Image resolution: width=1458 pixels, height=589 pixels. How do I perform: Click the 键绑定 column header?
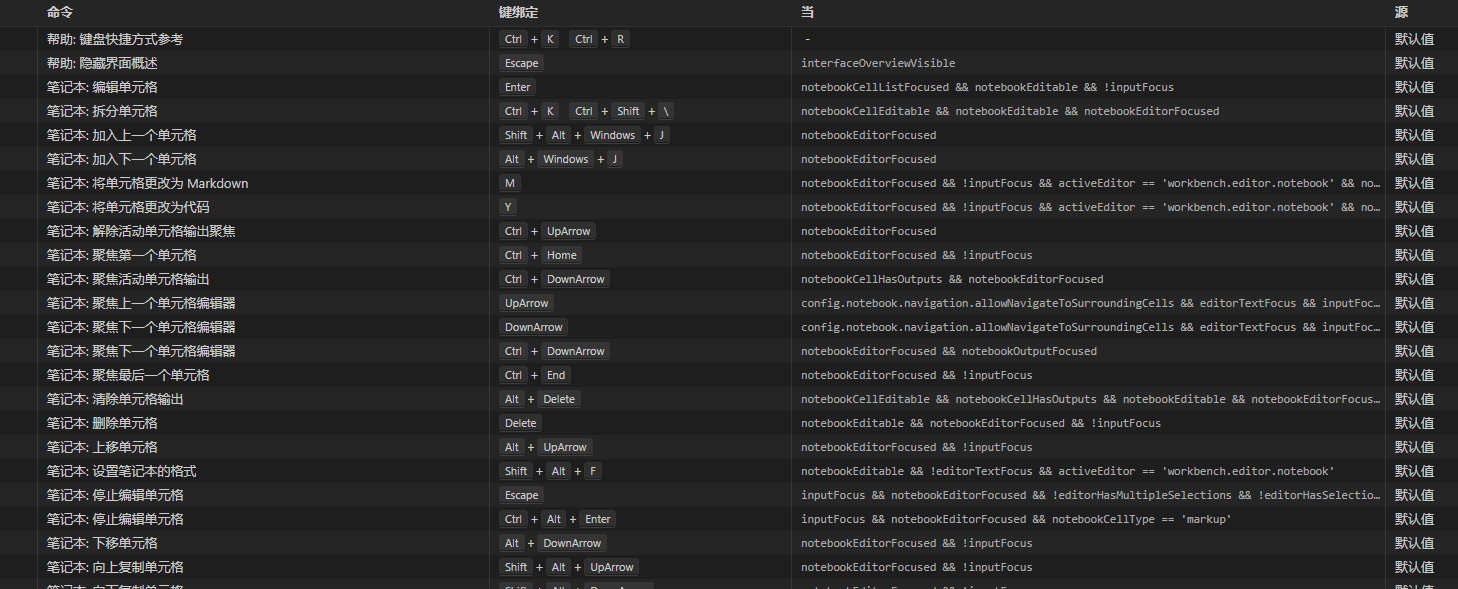(511, 12)
